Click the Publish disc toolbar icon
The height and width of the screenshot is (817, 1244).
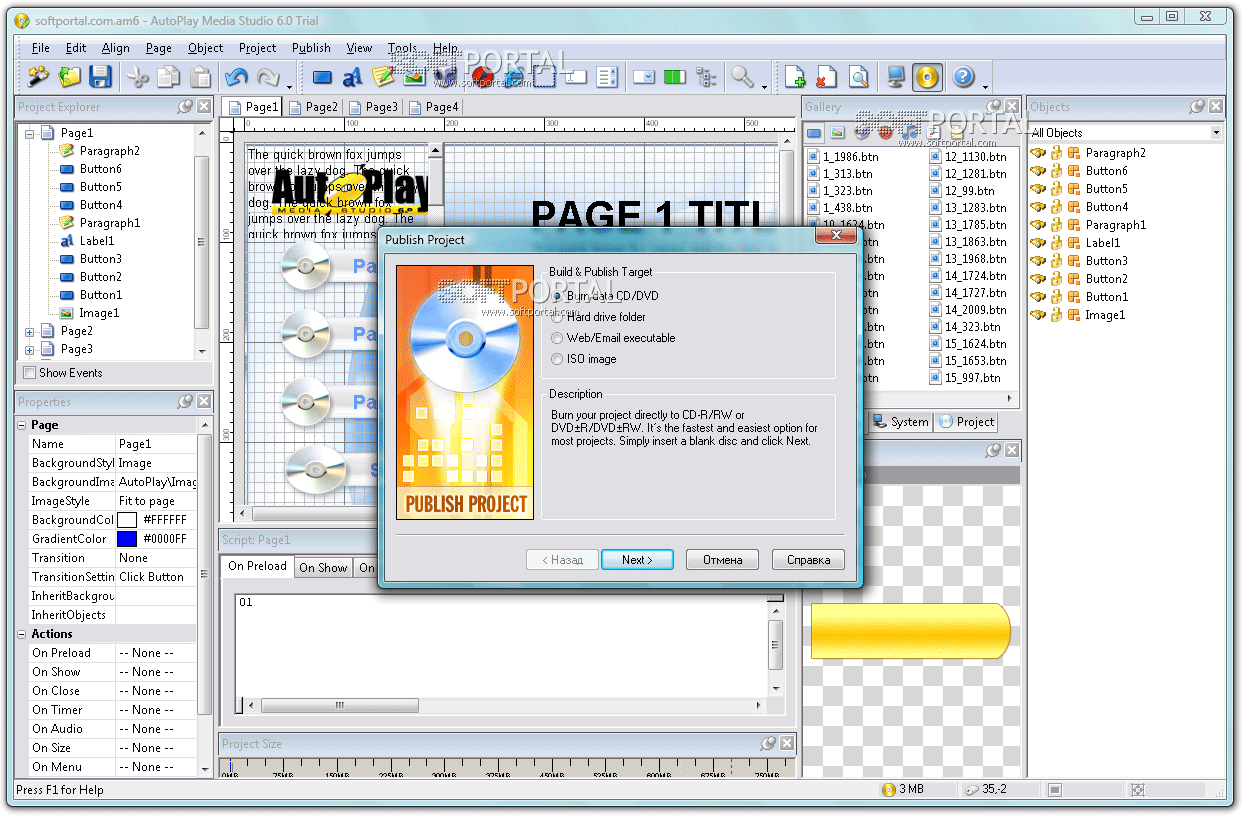click(927, 76)
